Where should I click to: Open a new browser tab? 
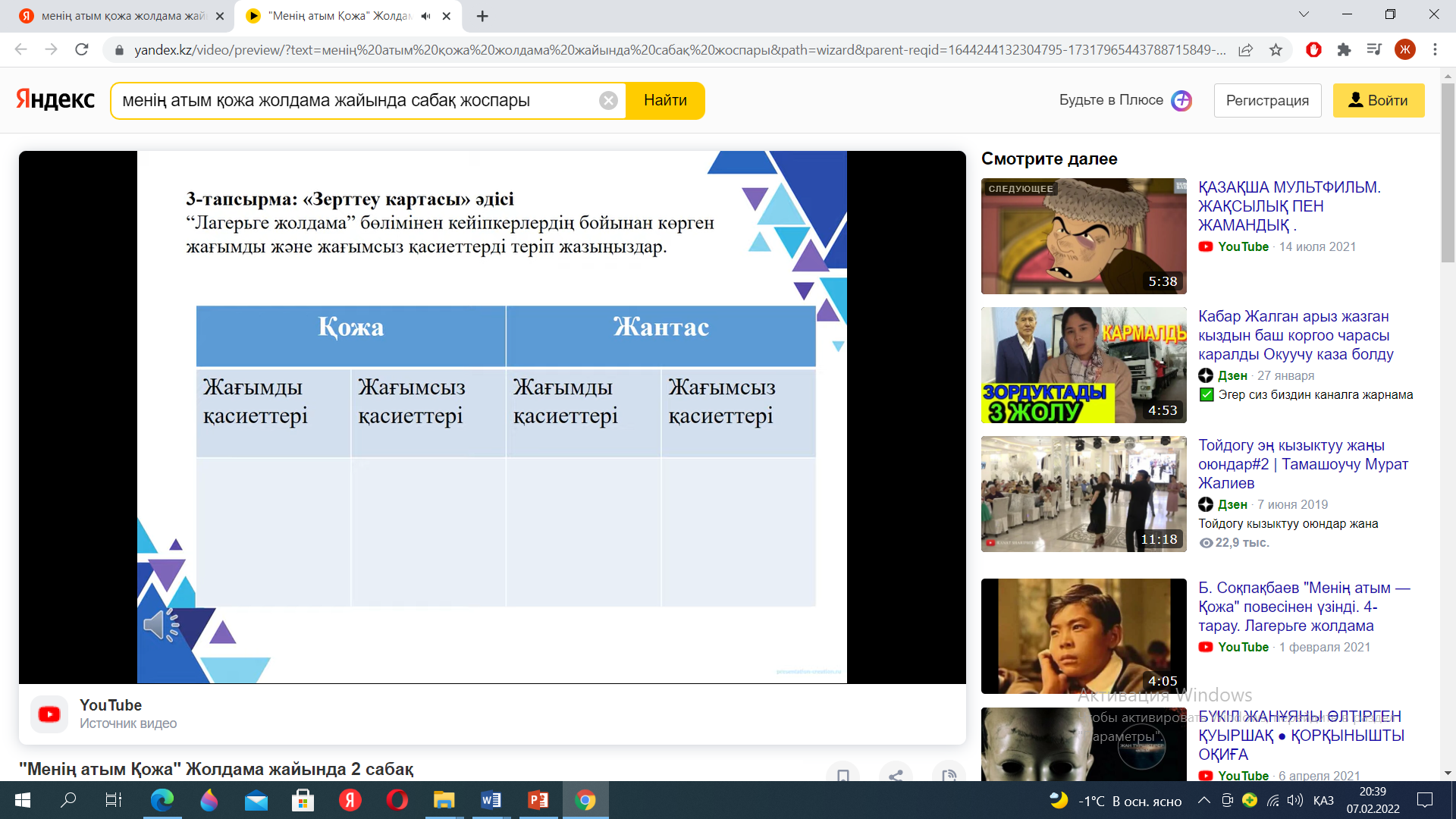point(482,16)
